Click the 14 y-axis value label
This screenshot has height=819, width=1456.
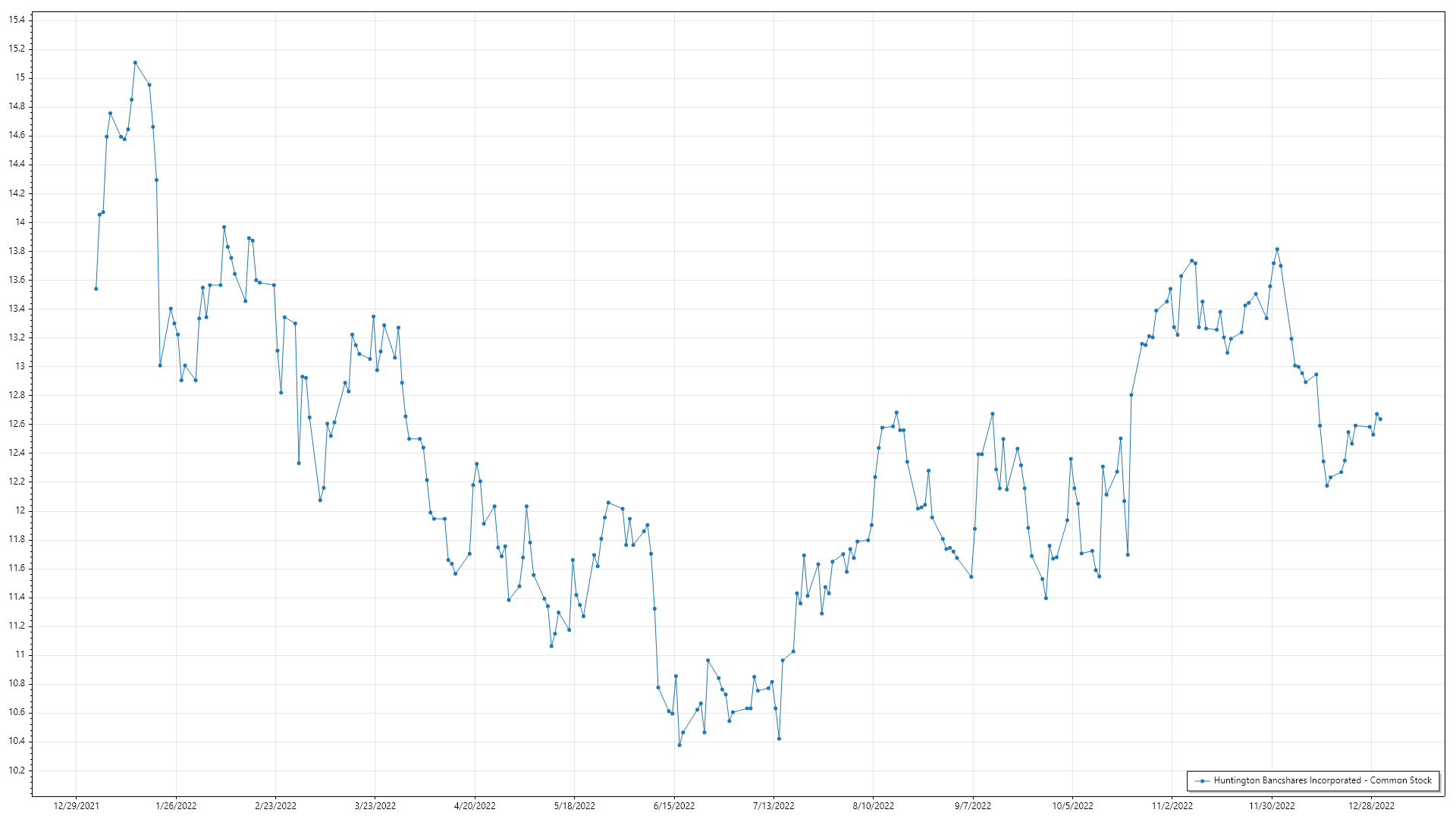click(x=20, y=222)
